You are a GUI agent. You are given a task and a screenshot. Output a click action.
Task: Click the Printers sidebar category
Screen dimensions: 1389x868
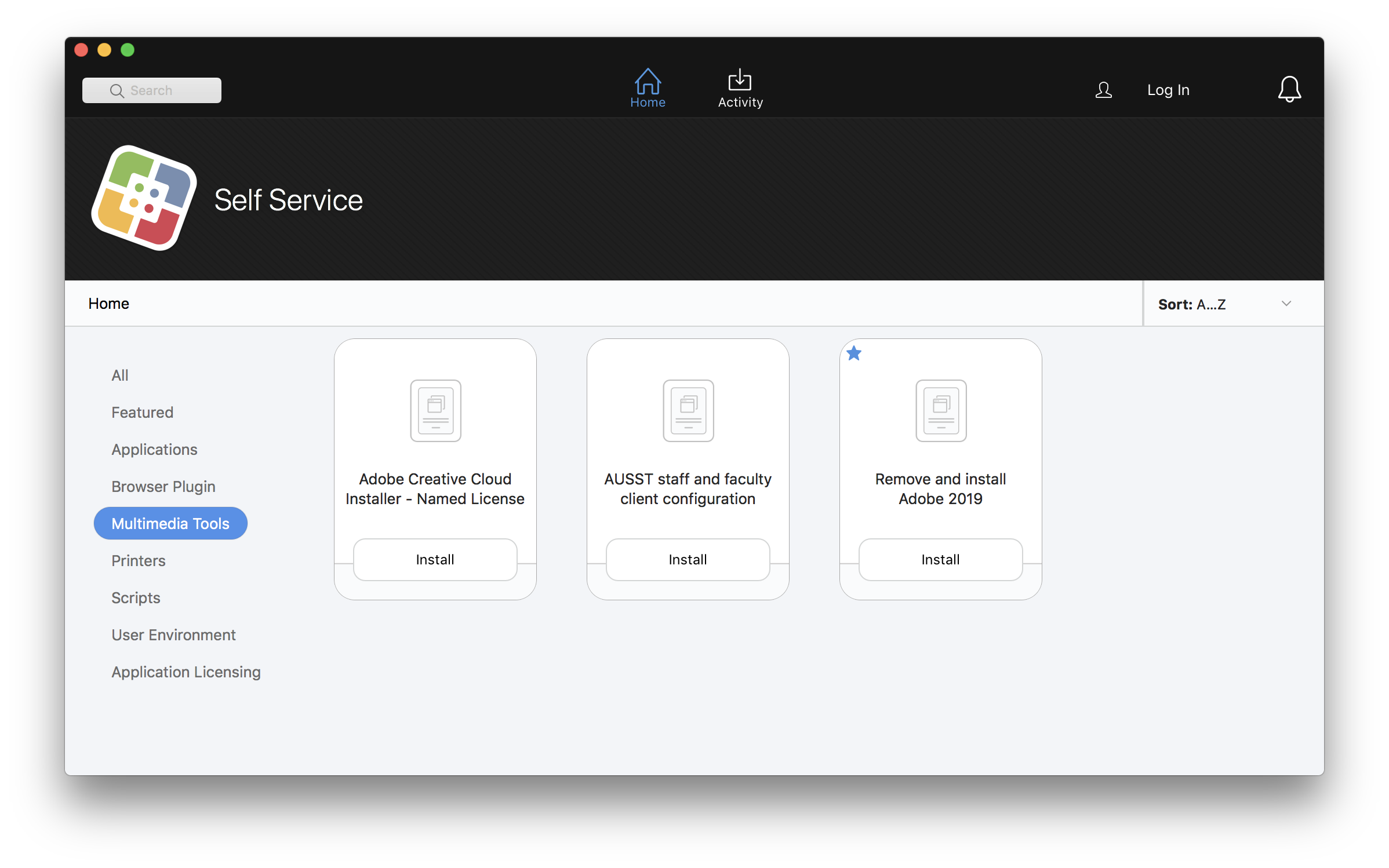pos(138,560)
